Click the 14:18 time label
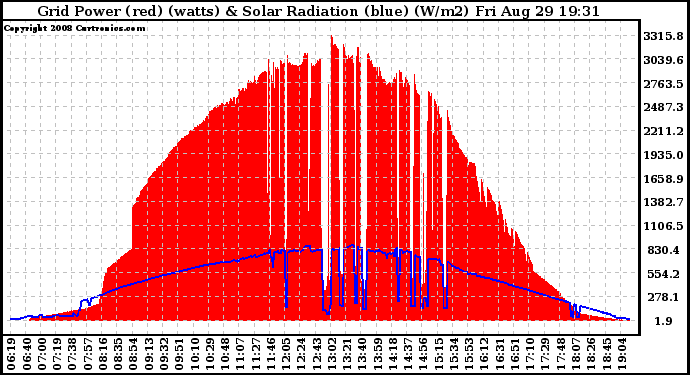 (394, 354)
